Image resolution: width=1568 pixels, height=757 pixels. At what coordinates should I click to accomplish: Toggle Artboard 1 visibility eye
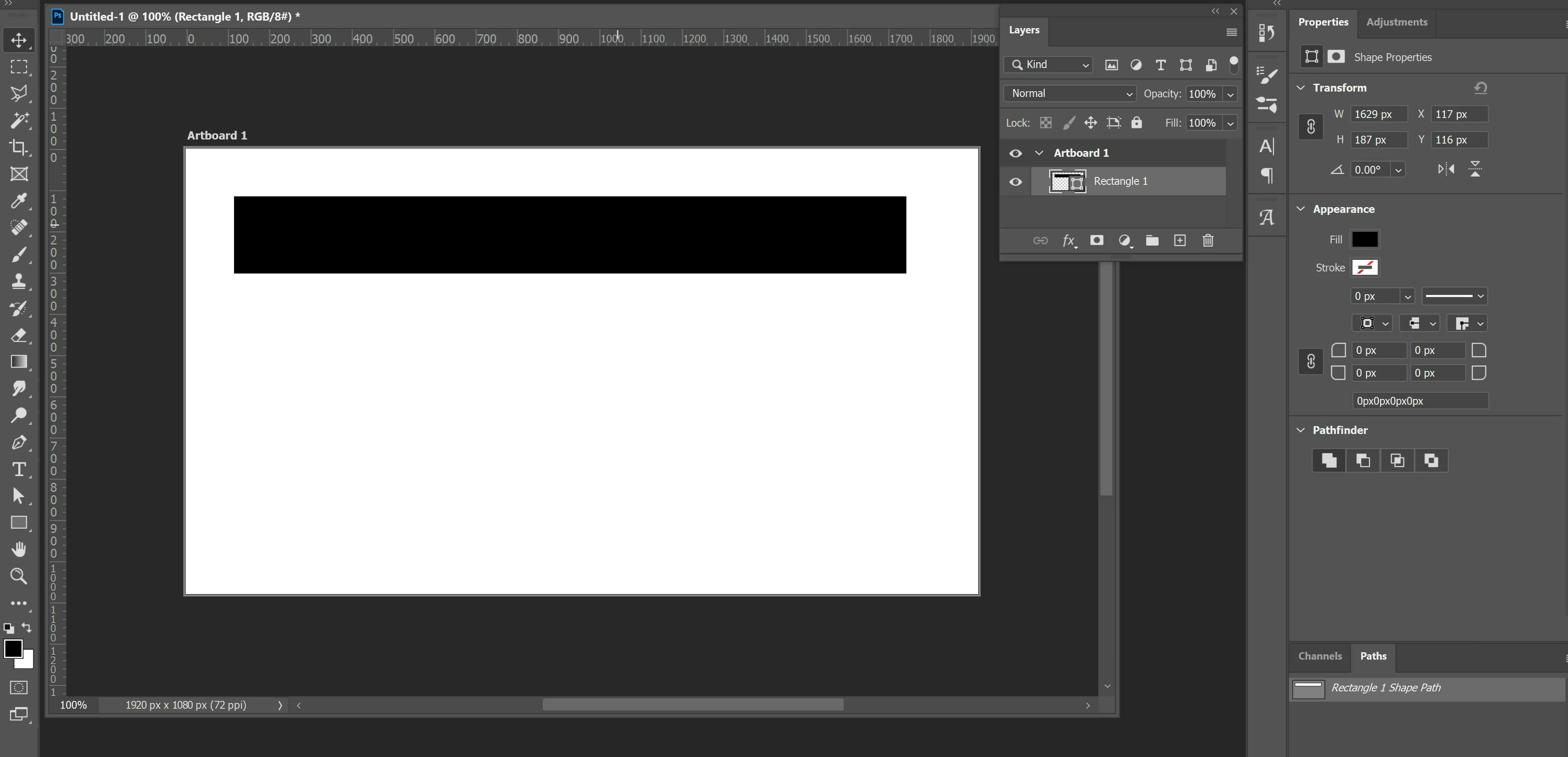(1015, 153)
